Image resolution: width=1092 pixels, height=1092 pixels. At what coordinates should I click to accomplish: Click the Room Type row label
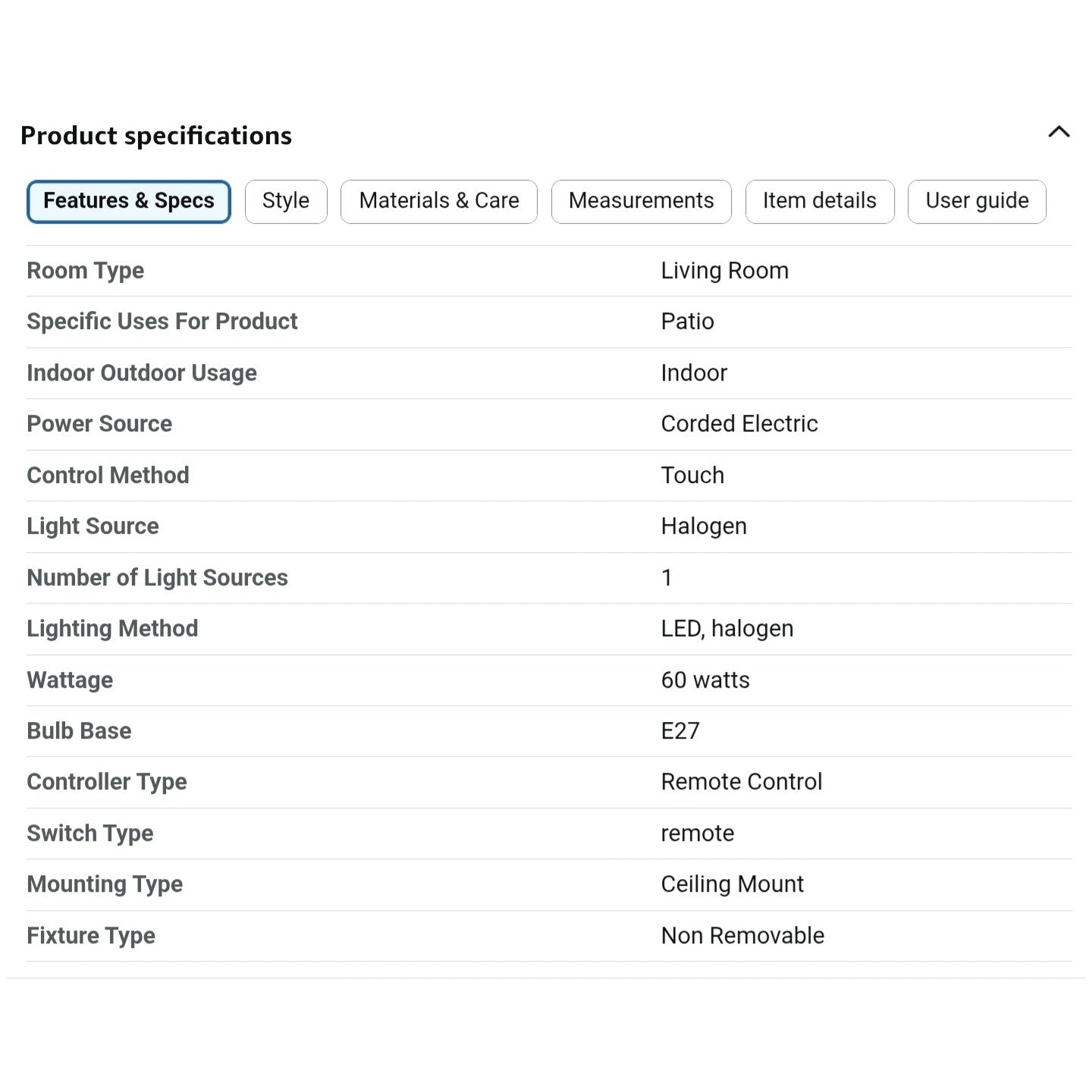(86, 271)
